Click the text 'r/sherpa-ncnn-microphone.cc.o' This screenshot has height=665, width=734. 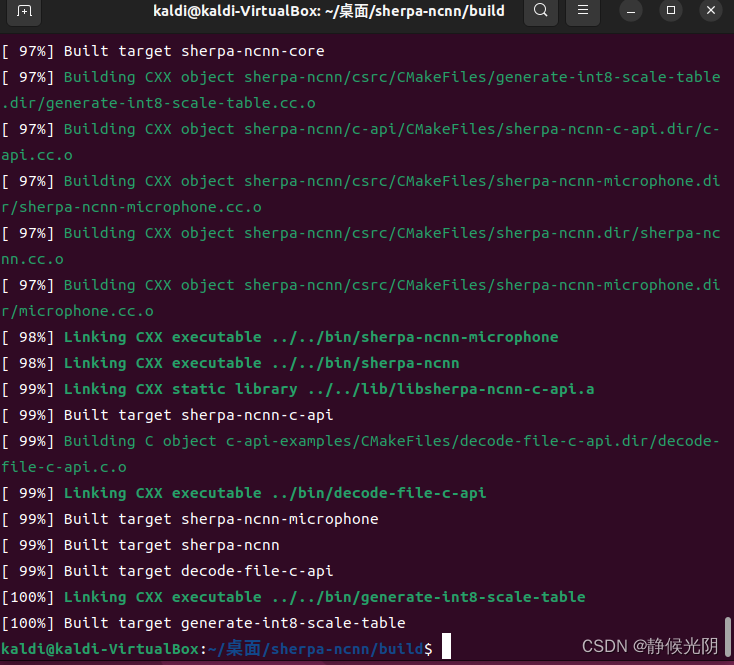pyautogui.click(x=131, y=207)
